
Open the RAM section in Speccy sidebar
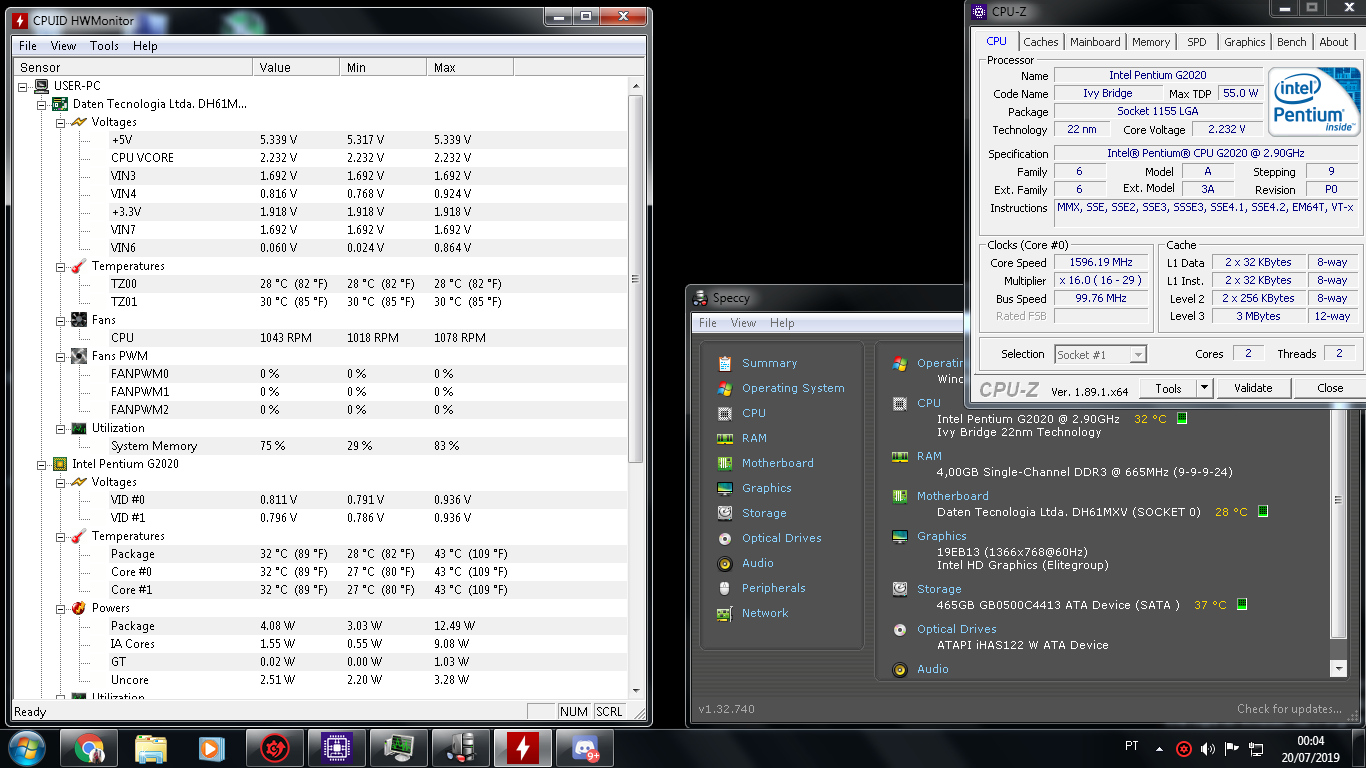754,438
